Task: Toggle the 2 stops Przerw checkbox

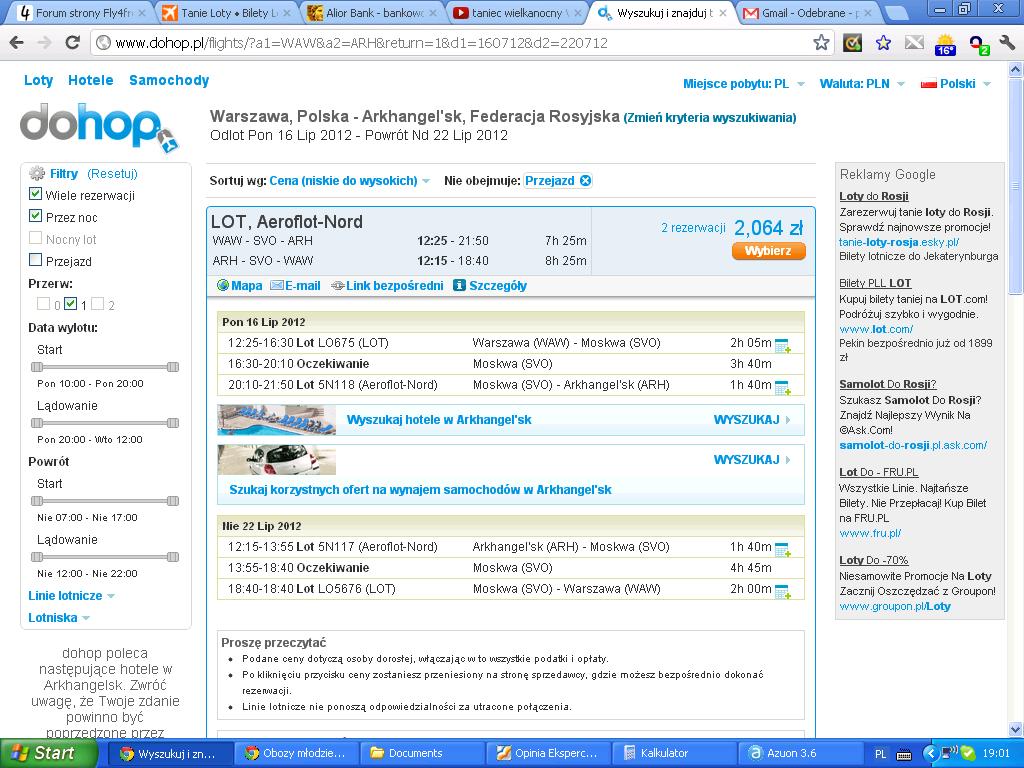Action: [x=97, y=304]
